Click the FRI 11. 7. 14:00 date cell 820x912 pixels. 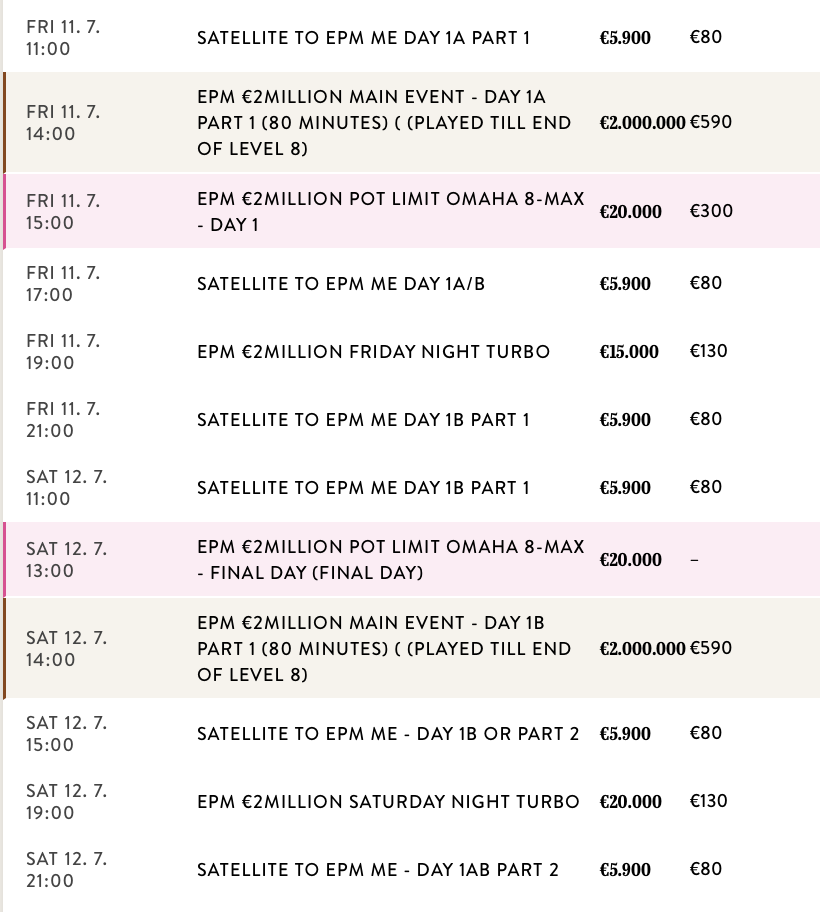click(63, 123)
